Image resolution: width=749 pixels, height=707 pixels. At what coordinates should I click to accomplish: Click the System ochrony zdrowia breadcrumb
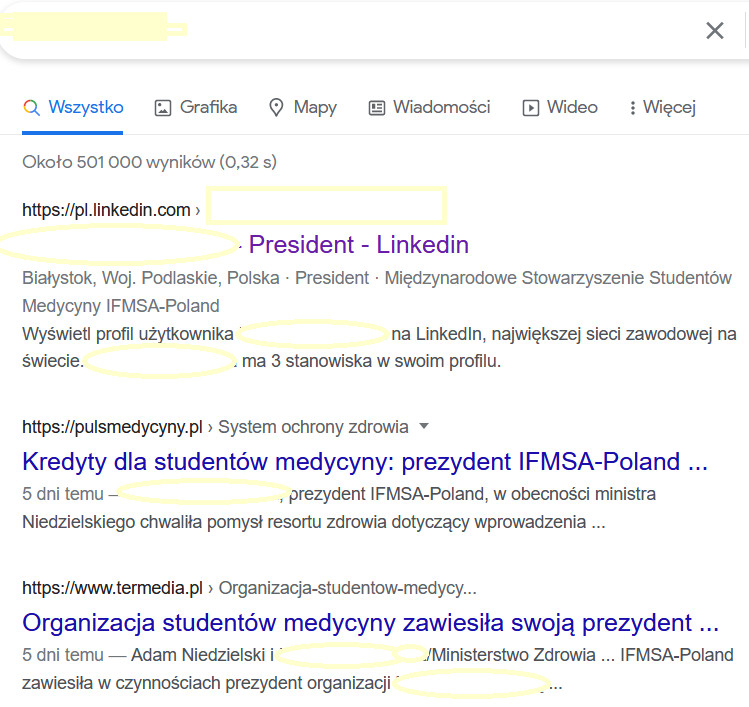coord(313,428)
